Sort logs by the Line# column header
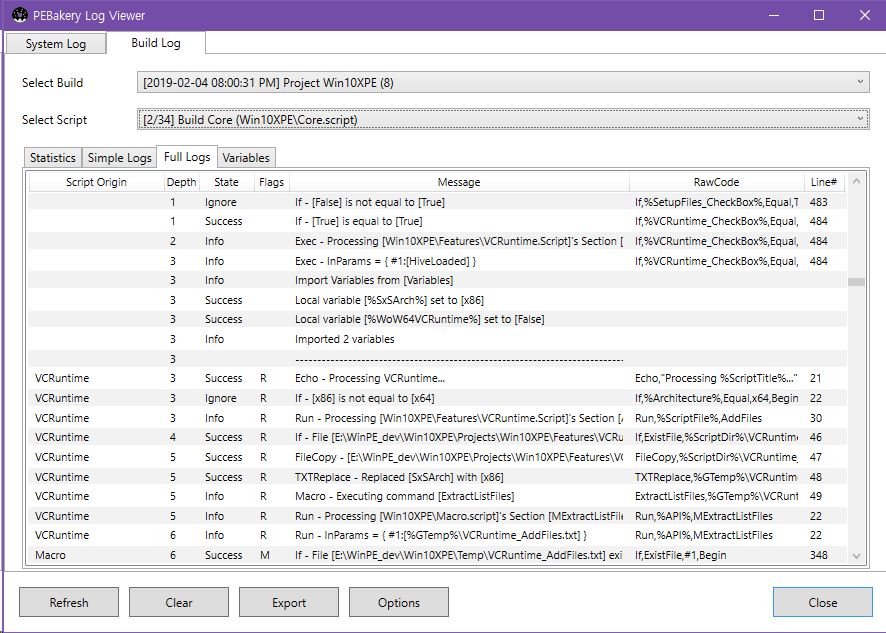The width and height of the screenshot is (886, 633). (x=823, y=182)
